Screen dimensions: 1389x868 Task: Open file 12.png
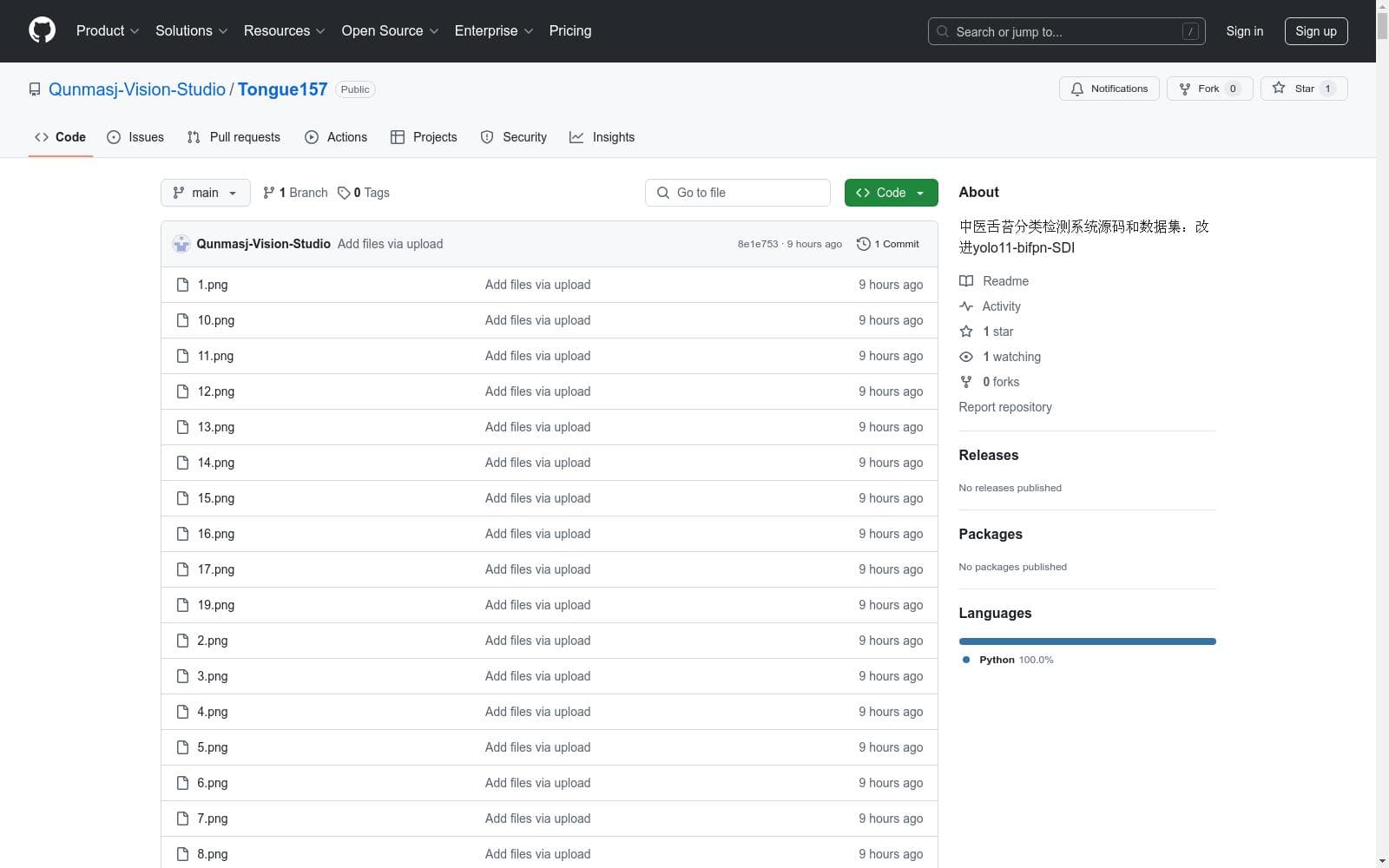(215, 391)
